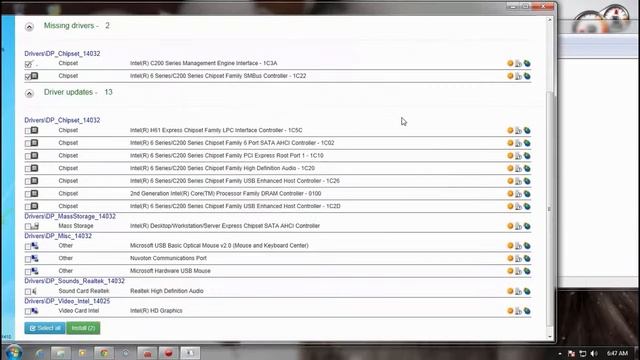Collapse the Missing drivers section
This screenshot has width=640, height=360.
coord(29,27)
